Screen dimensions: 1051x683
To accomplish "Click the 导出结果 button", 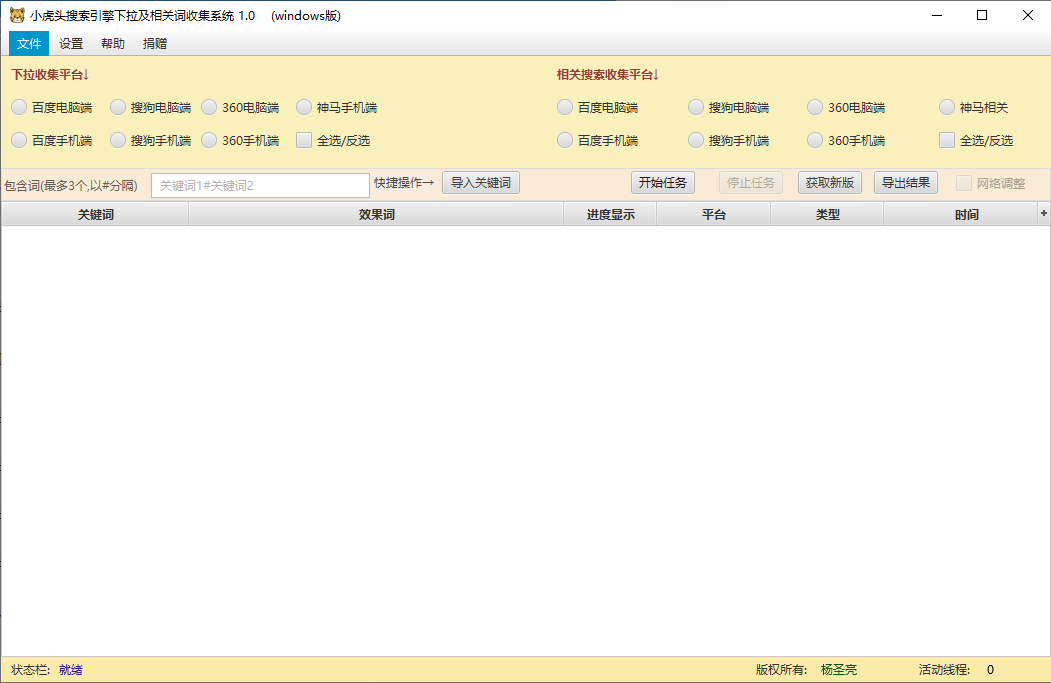I will (906, 183).
